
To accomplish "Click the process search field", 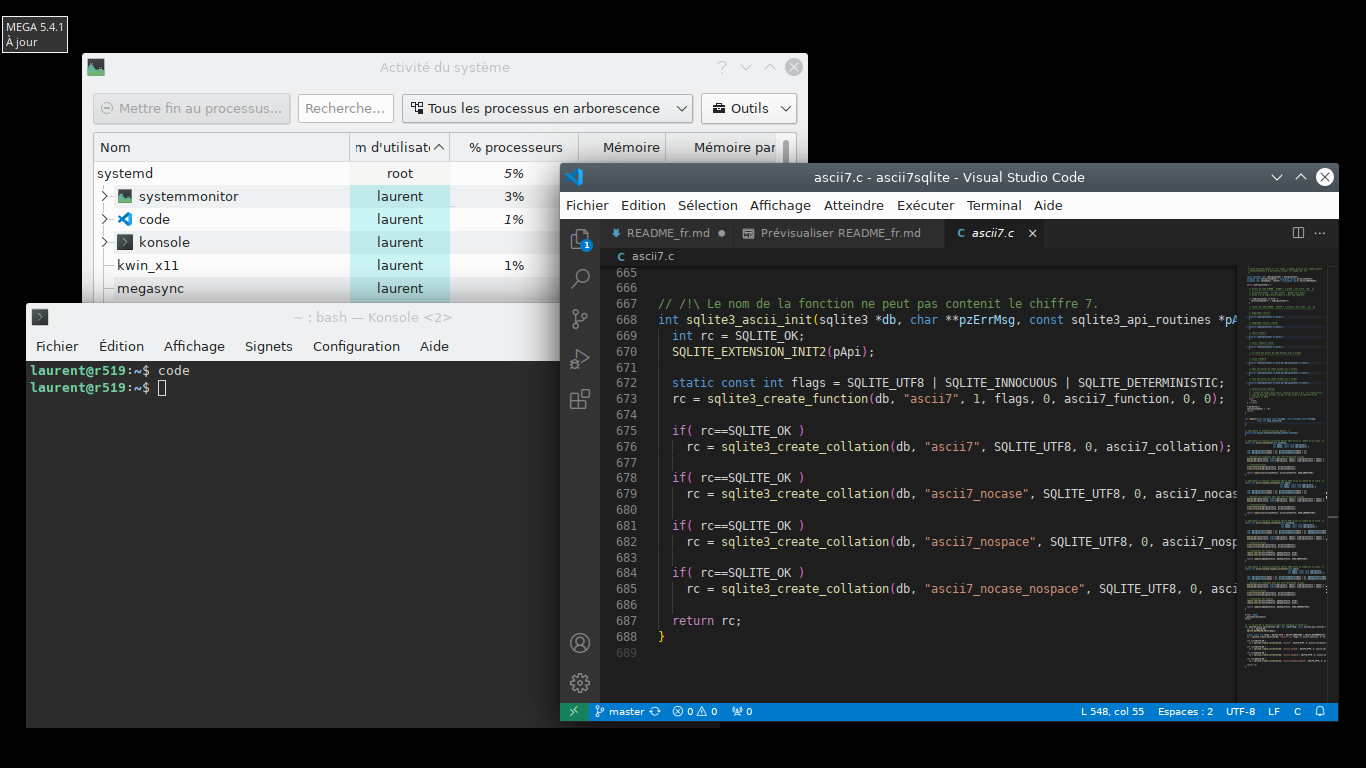I will tap(345, 108).
